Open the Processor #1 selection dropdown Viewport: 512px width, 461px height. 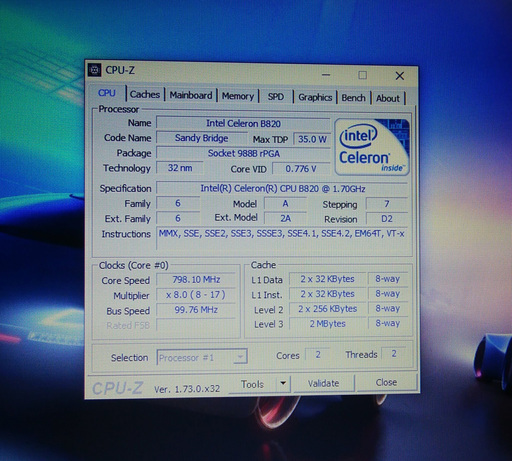click(202, 357)
